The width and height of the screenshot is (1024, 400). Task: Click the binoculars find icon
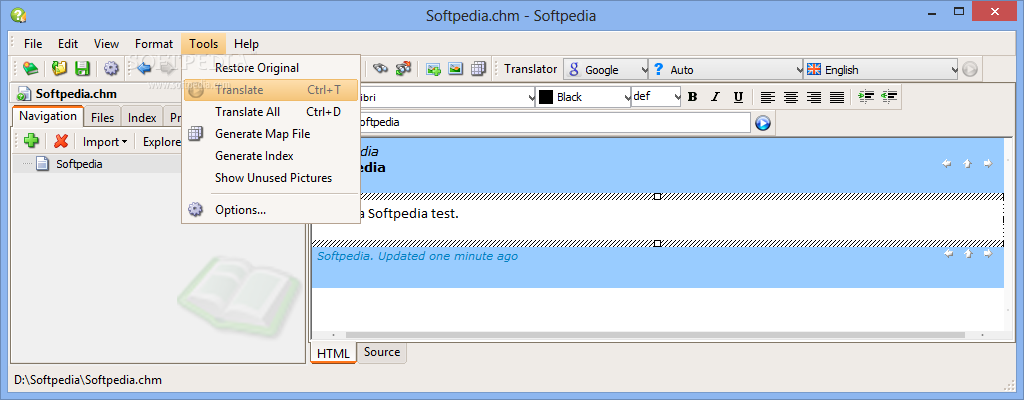tap(380, 69)
